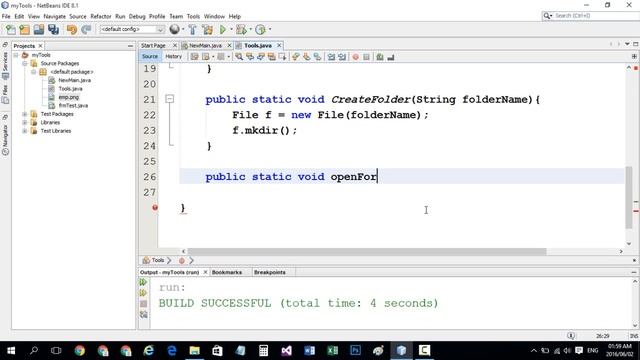Click the New File toolbar icon
This screenshot has width=640, height=360.
tap(11, 29)
